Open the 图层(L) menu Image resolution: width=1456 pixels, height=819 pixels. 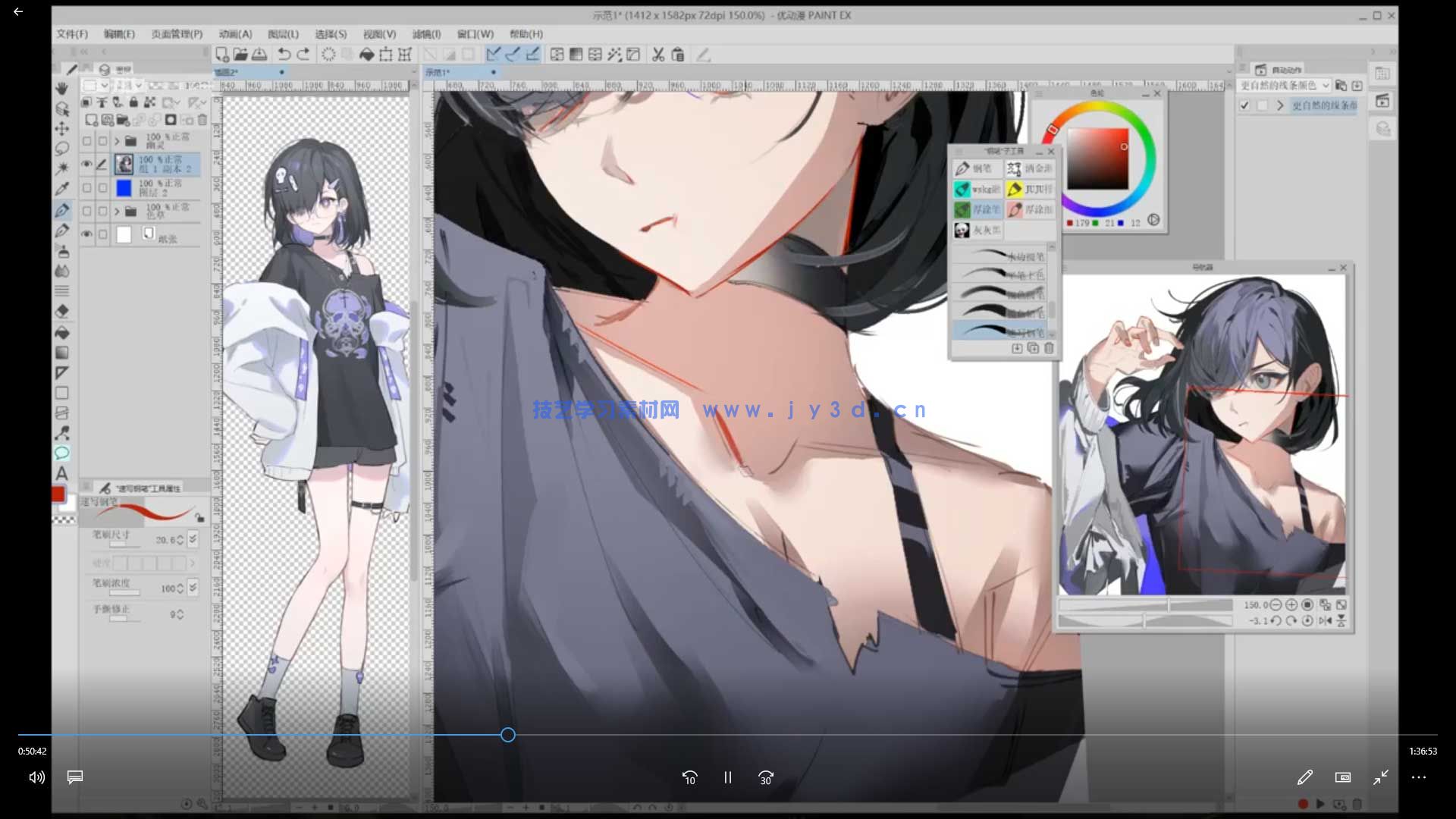(x=283, y=34)
